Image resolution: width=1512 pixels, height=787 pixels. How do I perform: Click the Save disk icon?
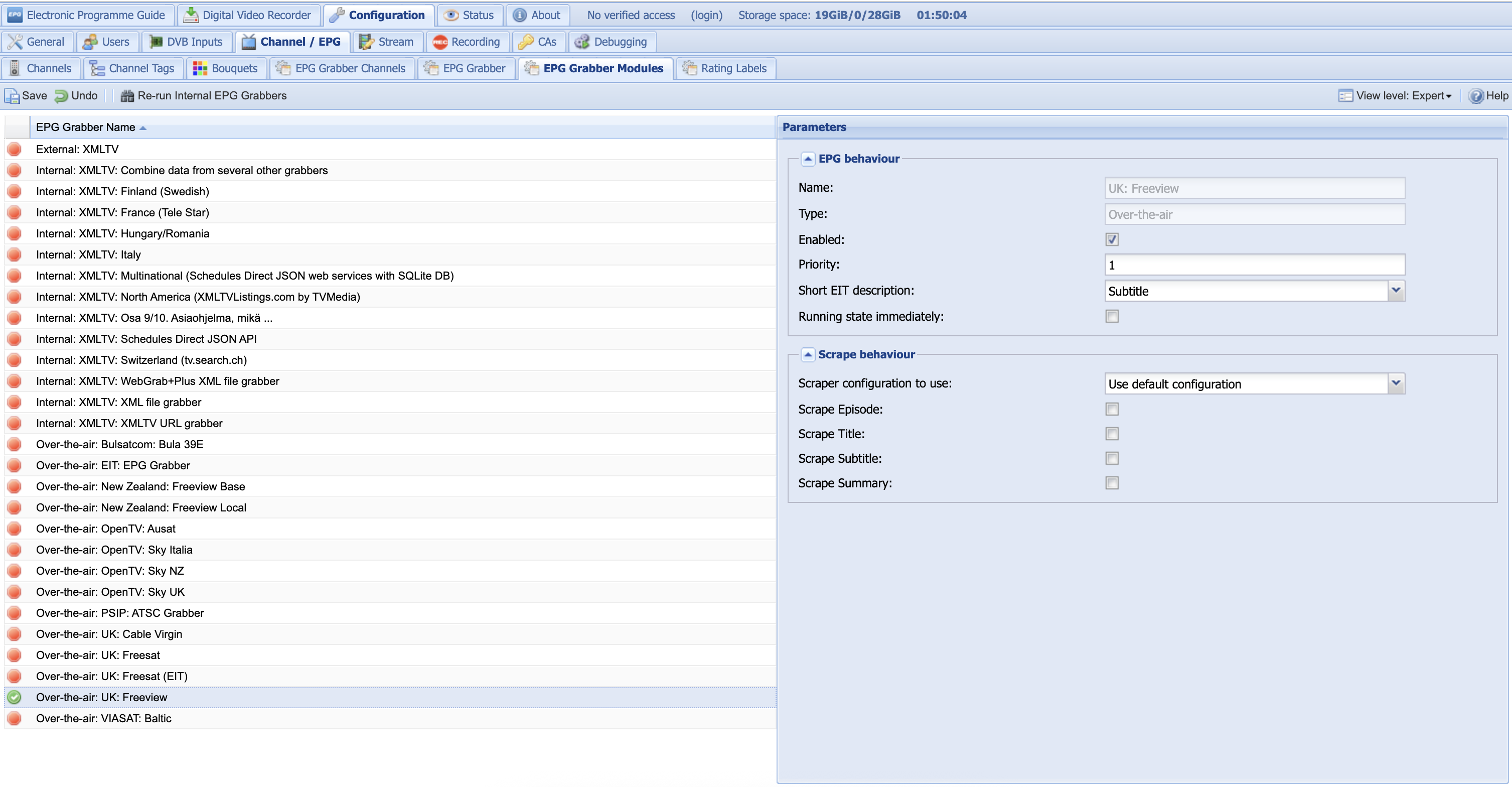(12, 96)
